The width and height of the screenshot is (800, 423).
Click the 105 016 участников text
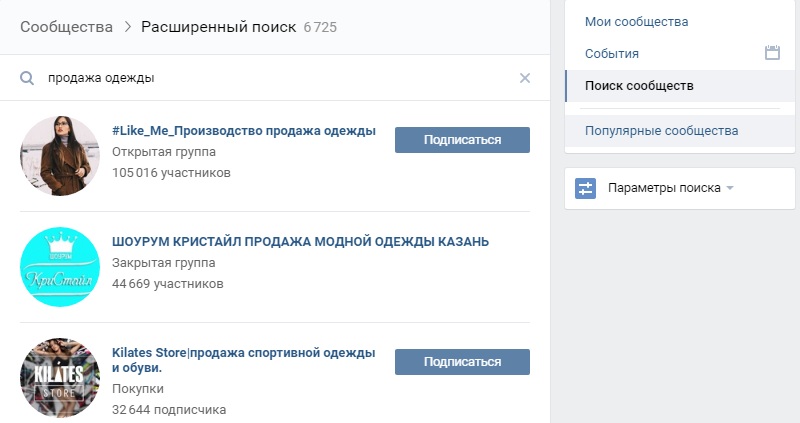pos(171,173)
